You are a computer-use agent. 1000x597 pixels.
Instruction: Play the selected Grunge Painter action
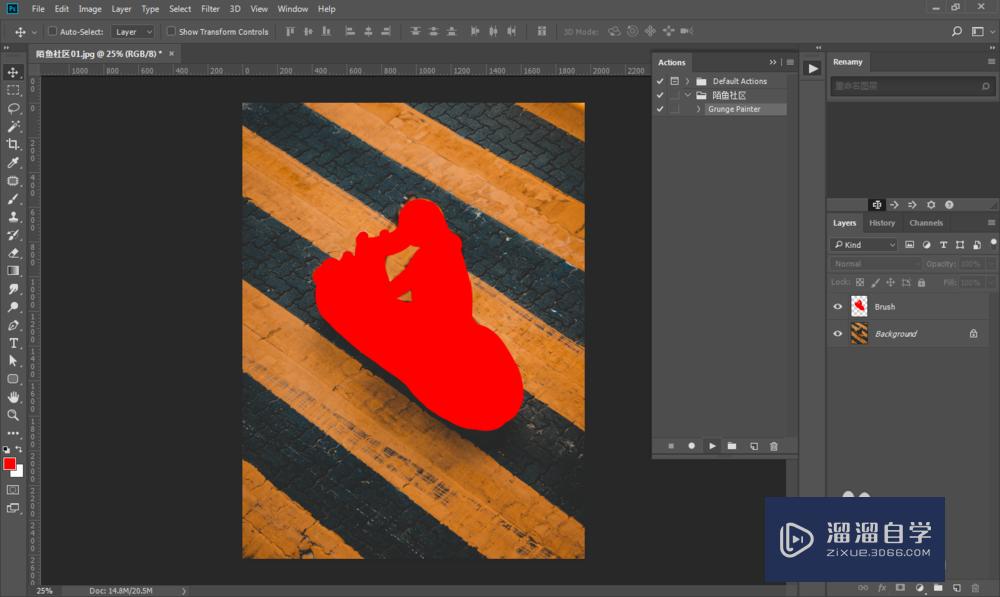coord(712,446)
